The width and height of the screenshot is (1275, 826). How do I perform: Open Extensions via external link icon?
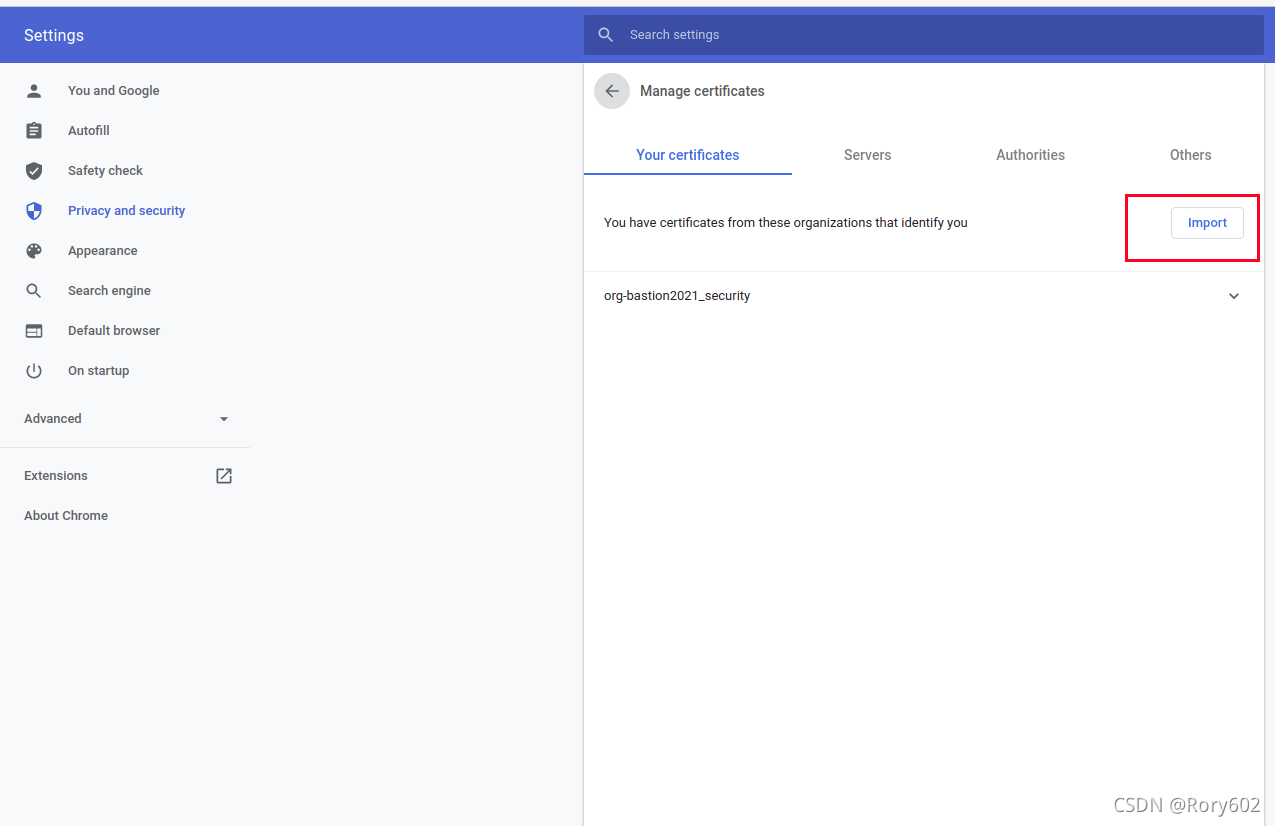click(x=223, y=475)
